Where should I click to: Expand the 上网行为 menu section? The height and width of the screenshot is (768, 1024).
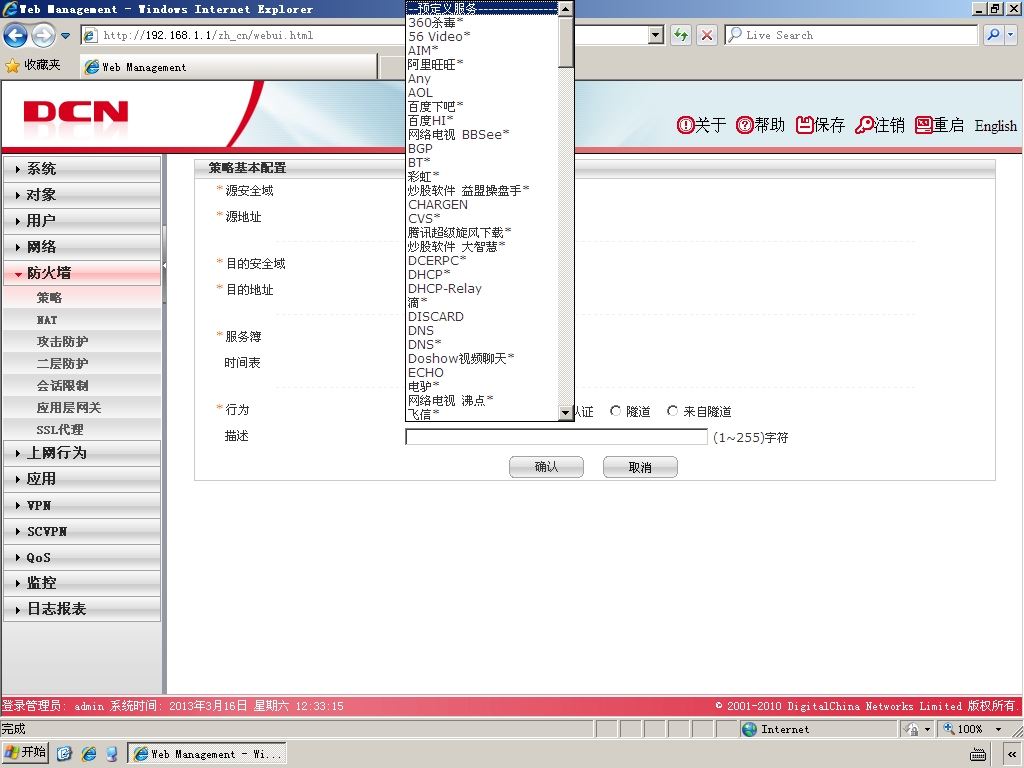coord(82,453)
